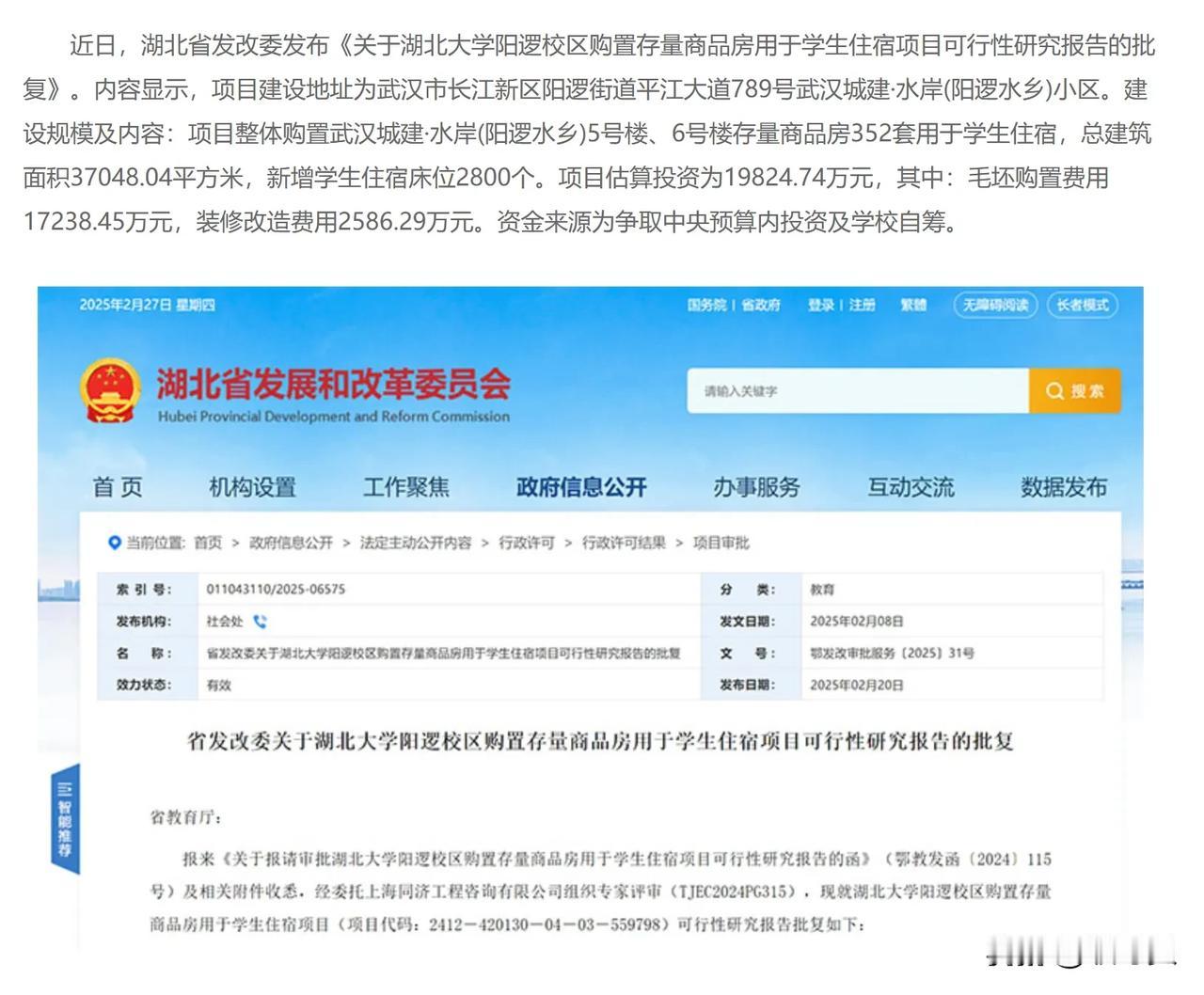Click 法定主动公开内容 breadcrumb link
The width and height of the screenshot is (1204, 995).
tap(416, 543)
